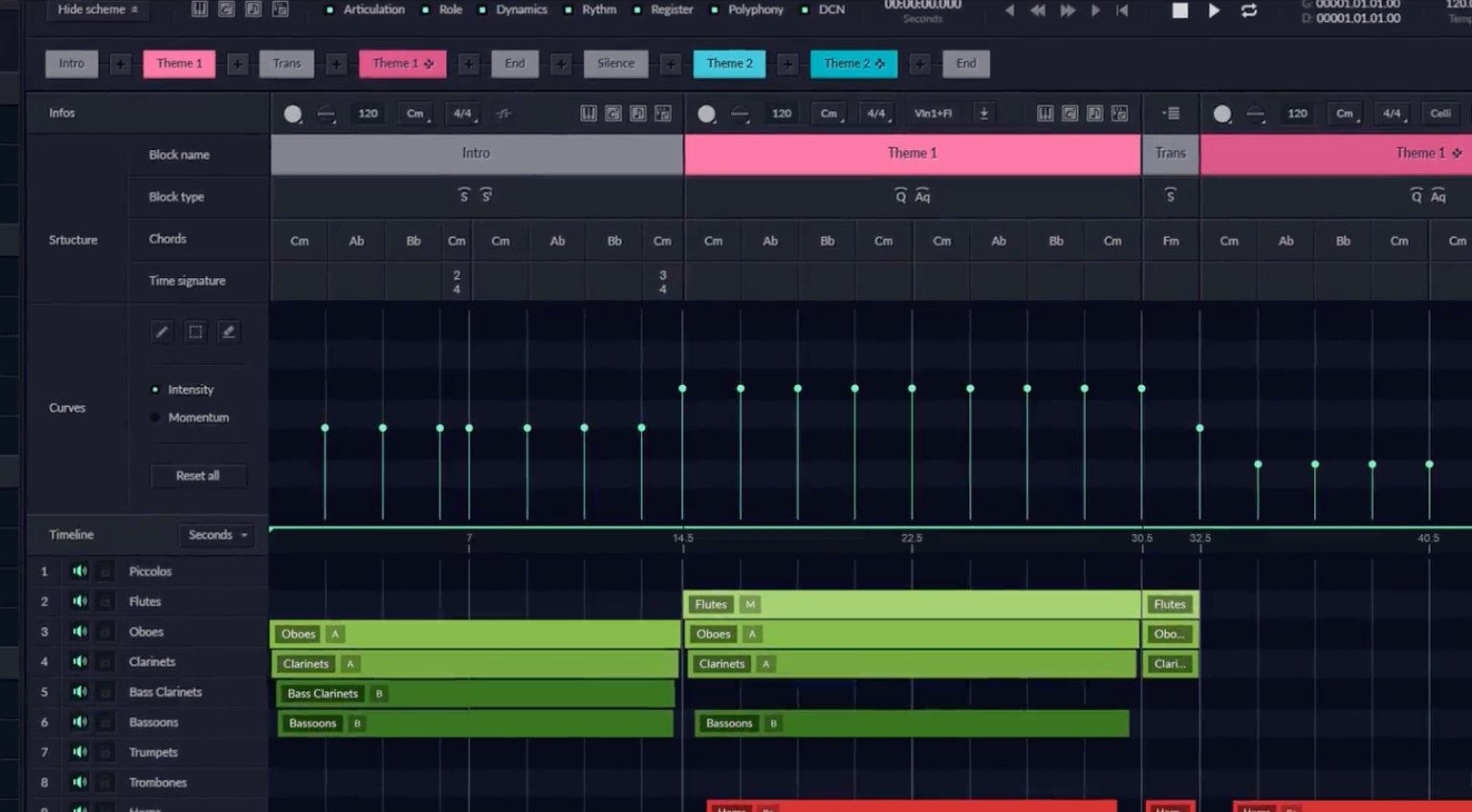Mute the Trumpets track
The height and width of the screenshot is (812, 1472).
[79, 753]
